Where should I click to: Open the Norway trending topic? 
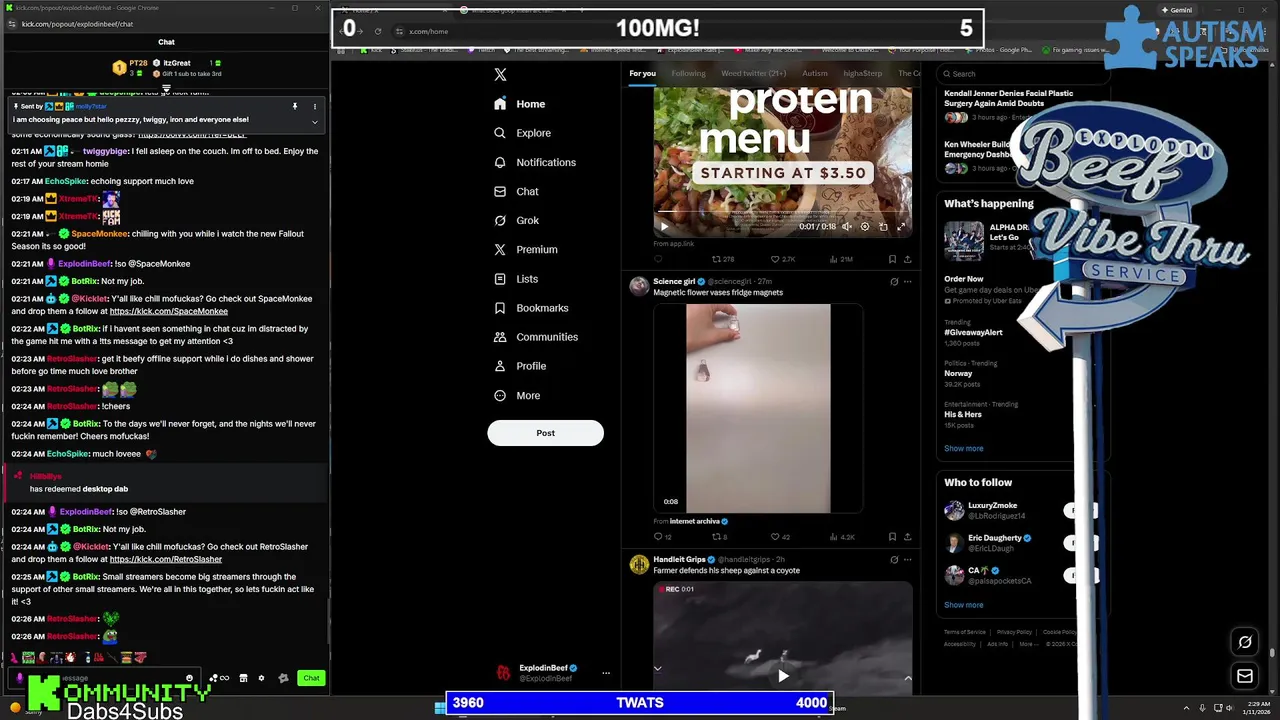pyautogui.click(x=958, y=373)
